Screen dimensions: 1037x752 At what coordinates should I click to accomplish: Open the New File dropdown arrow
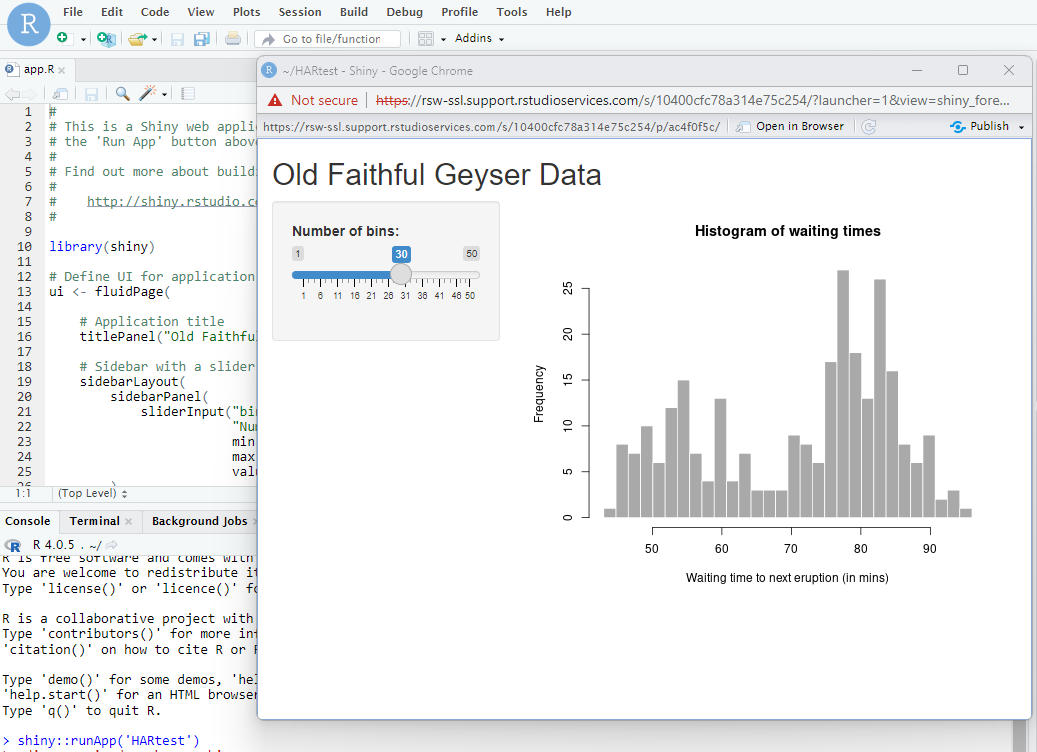click(83, 39)
